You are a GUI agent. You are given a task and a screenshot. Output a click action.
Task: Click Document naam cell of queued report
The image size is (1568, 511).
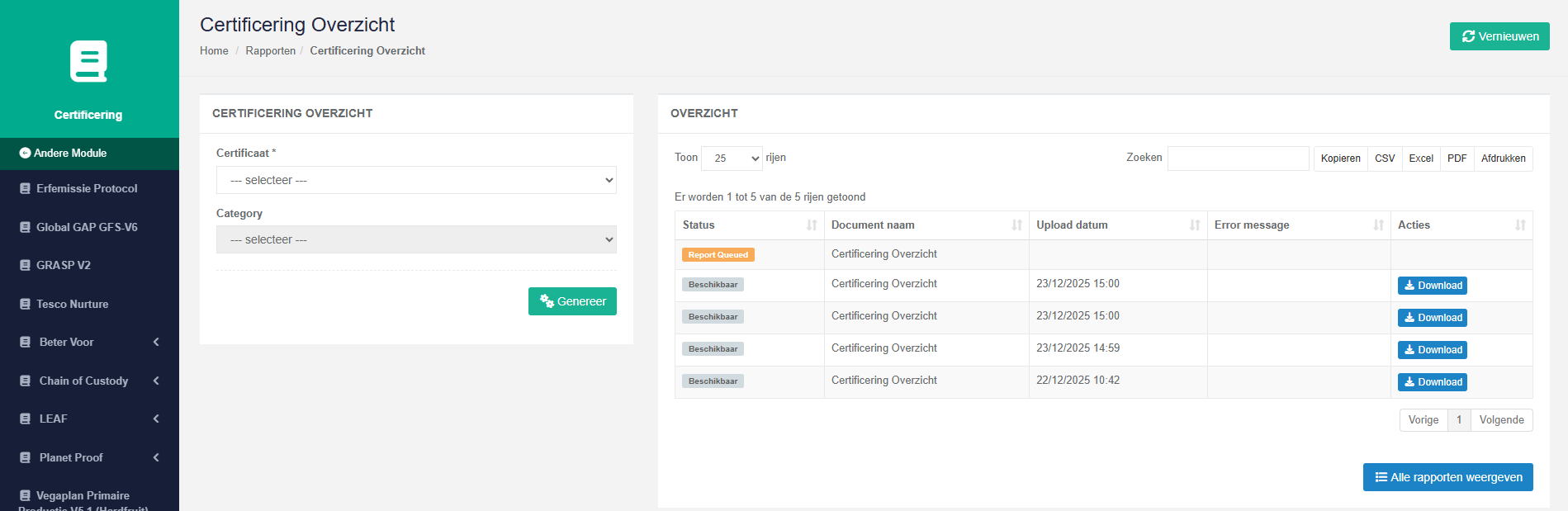926,254
